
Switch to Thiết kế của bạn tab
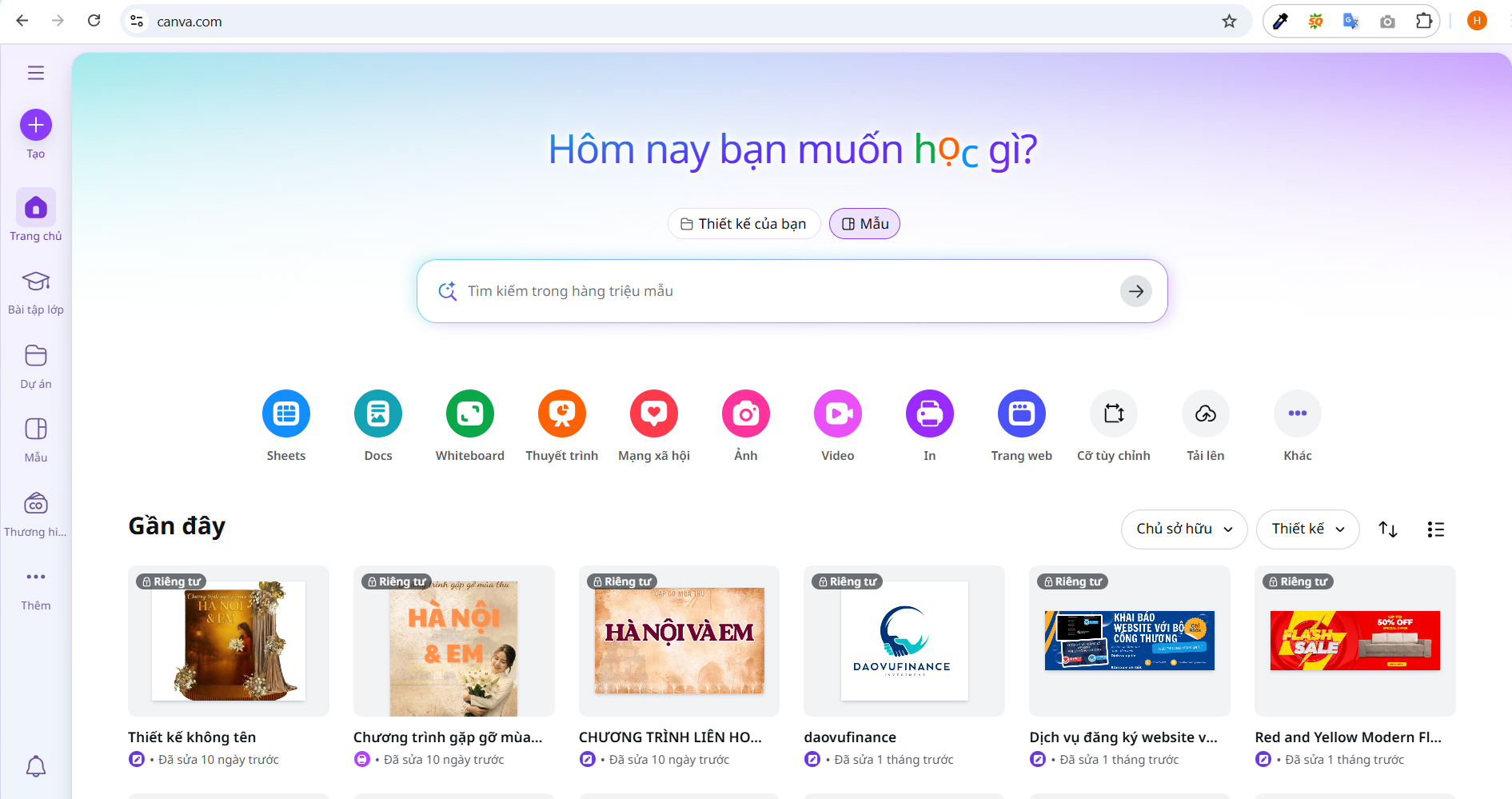coord(744,224)
